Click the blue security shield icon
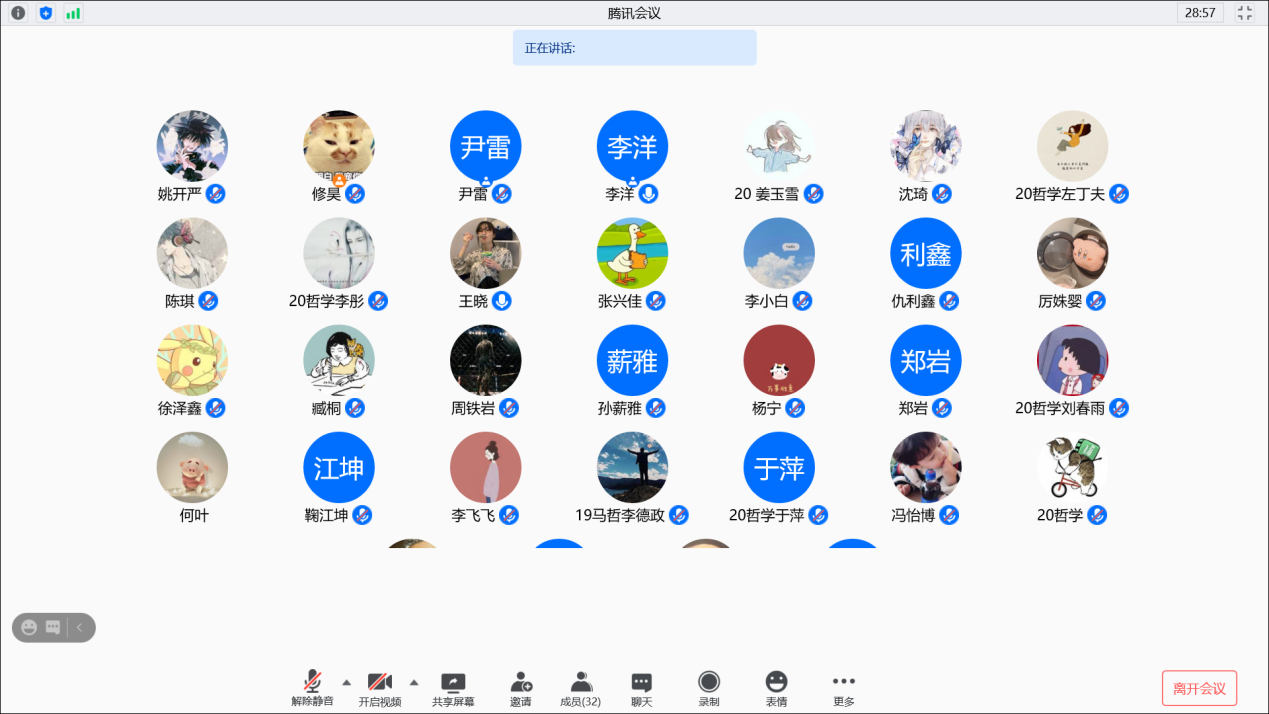 coord(45,13)
